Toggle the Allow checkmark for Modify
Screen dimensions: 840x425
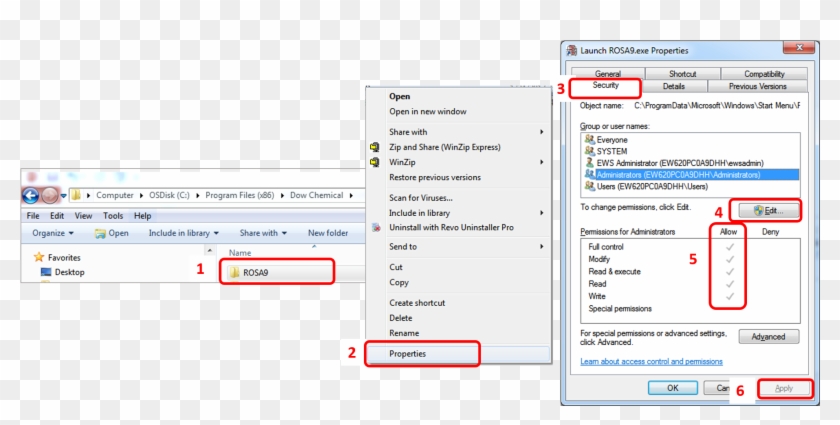click(x=730, y=259)
